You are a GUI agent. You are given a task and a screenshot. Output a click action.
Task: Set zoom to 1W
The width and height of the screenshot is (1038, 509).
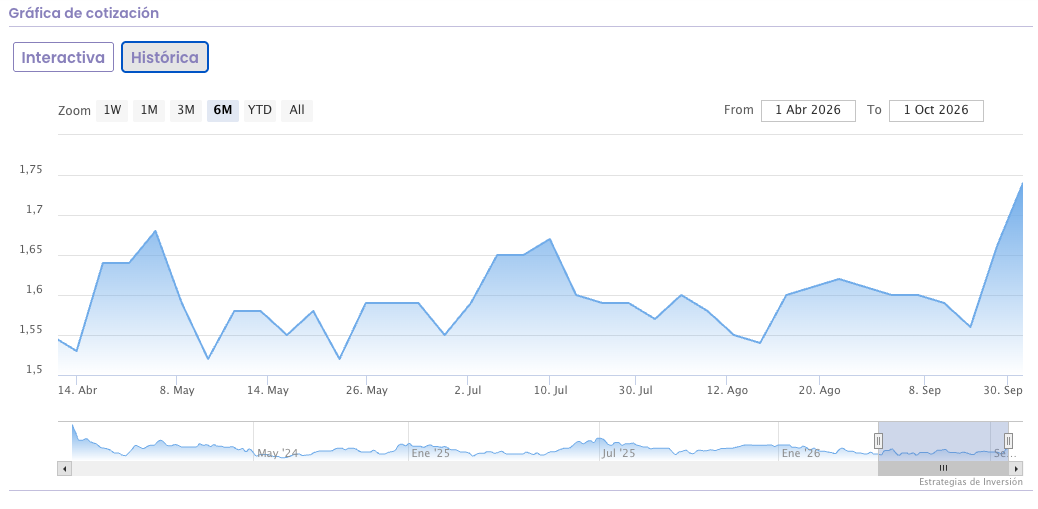coord(112,110)
